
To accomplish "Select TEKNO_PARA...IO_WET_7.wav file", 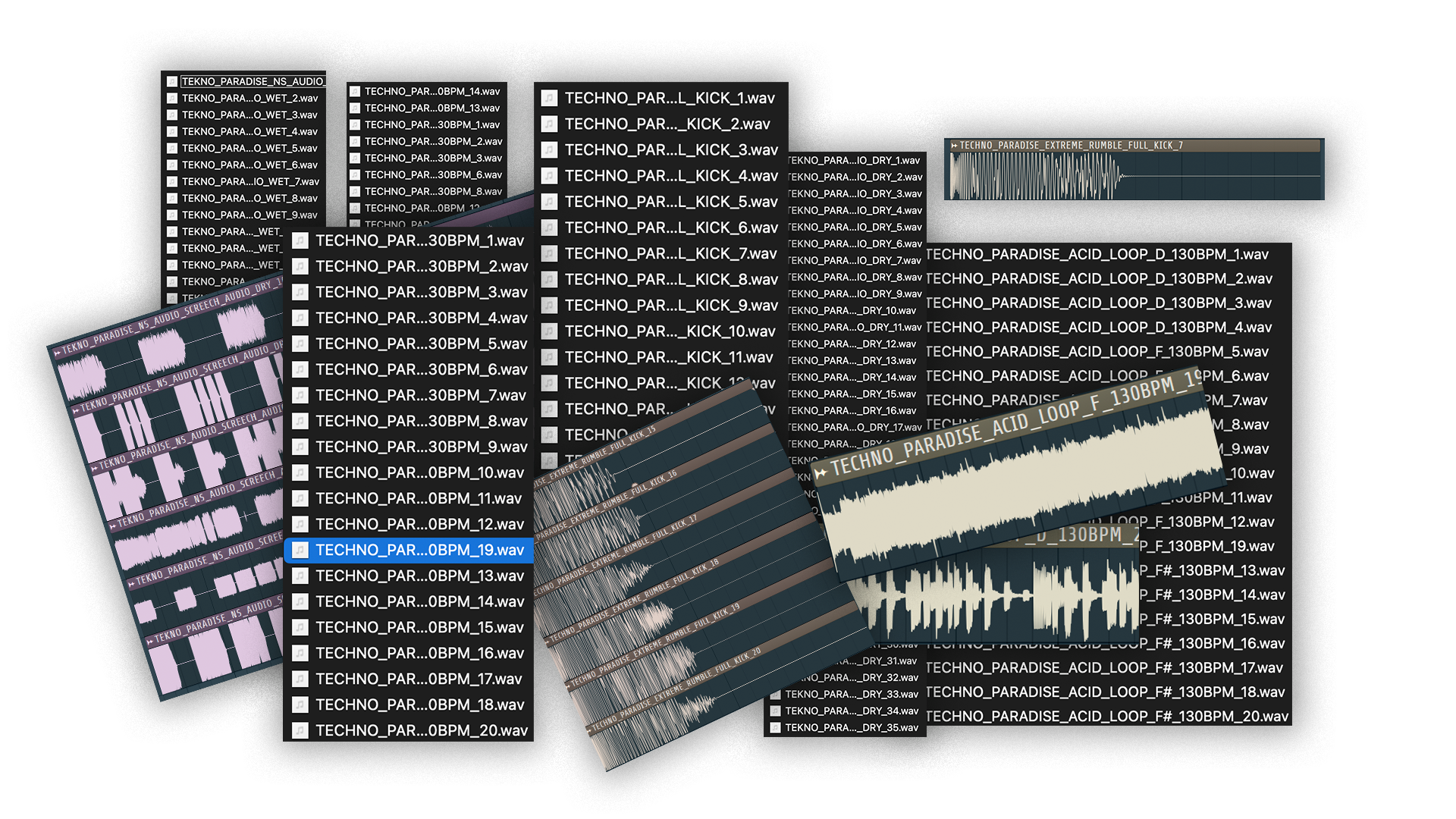I will (x=249, y=182).
